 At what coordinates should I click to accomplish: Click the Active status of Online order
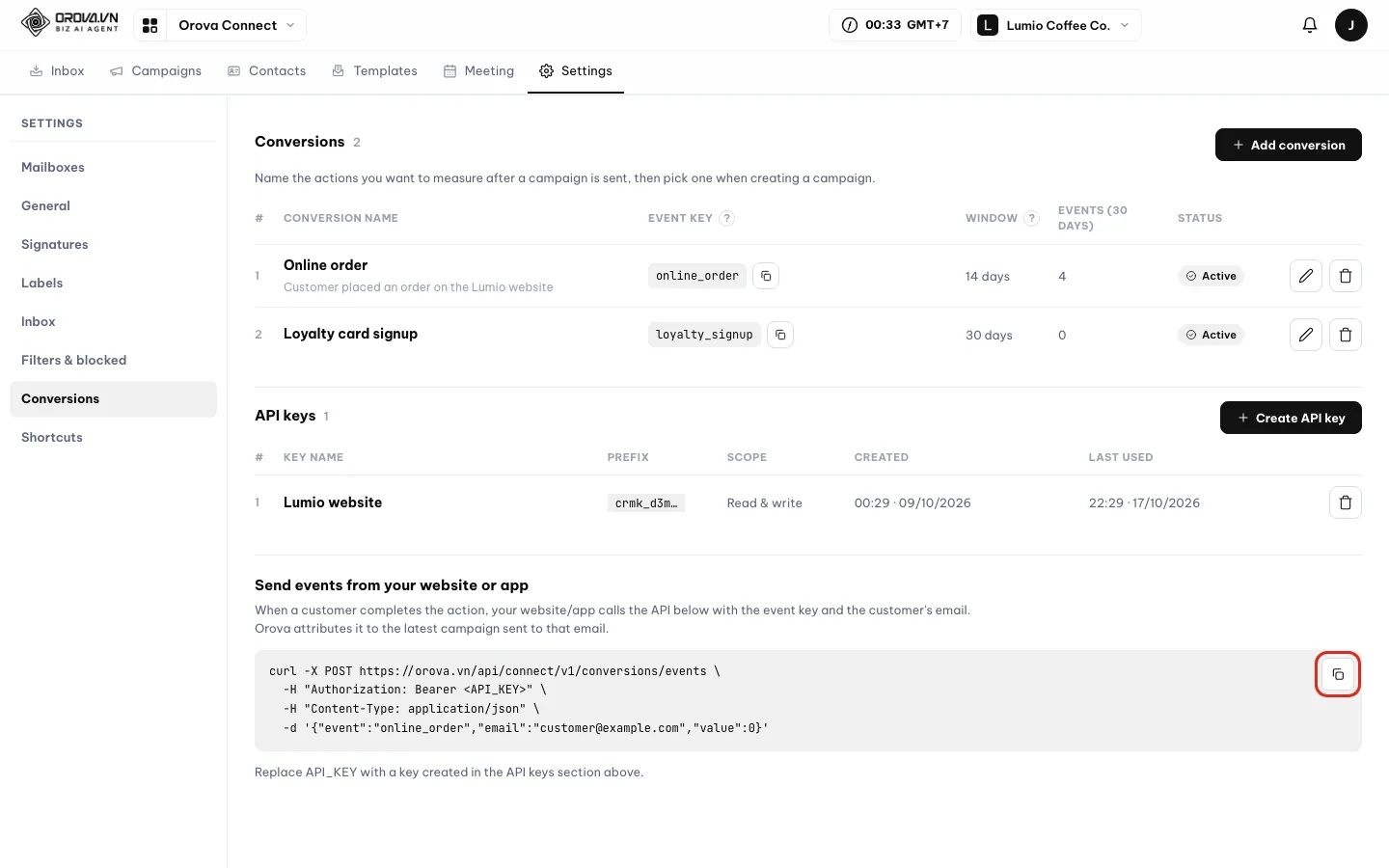tap(1212, 276)
